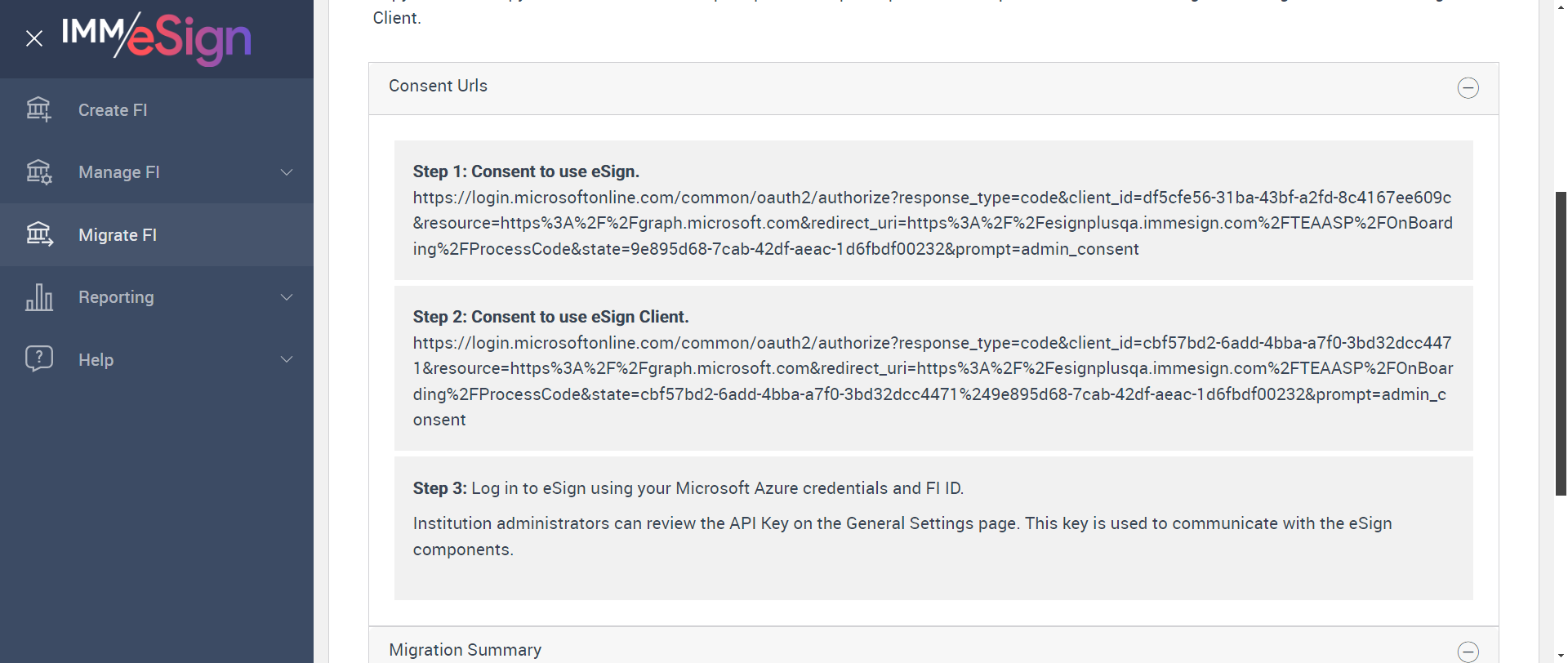Click the Help question bubble icon
The height and width of the screenshot is (663, 1568).
click(x=38, y=359)
